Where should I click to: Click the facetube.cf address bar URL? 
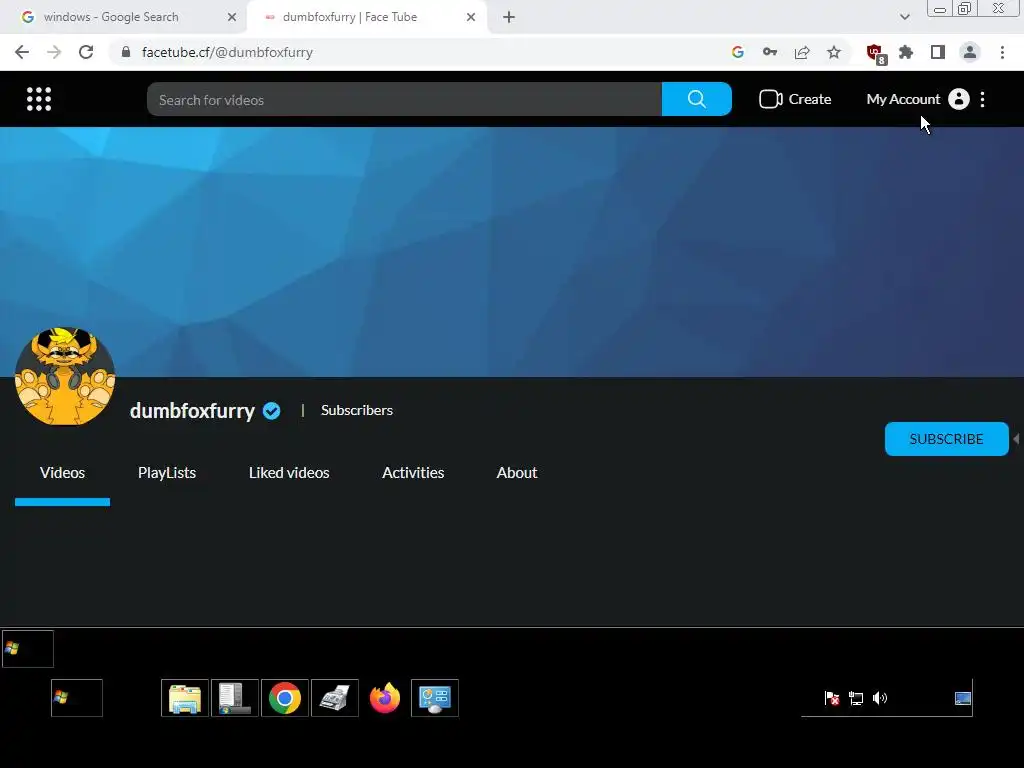coord(227,52)
